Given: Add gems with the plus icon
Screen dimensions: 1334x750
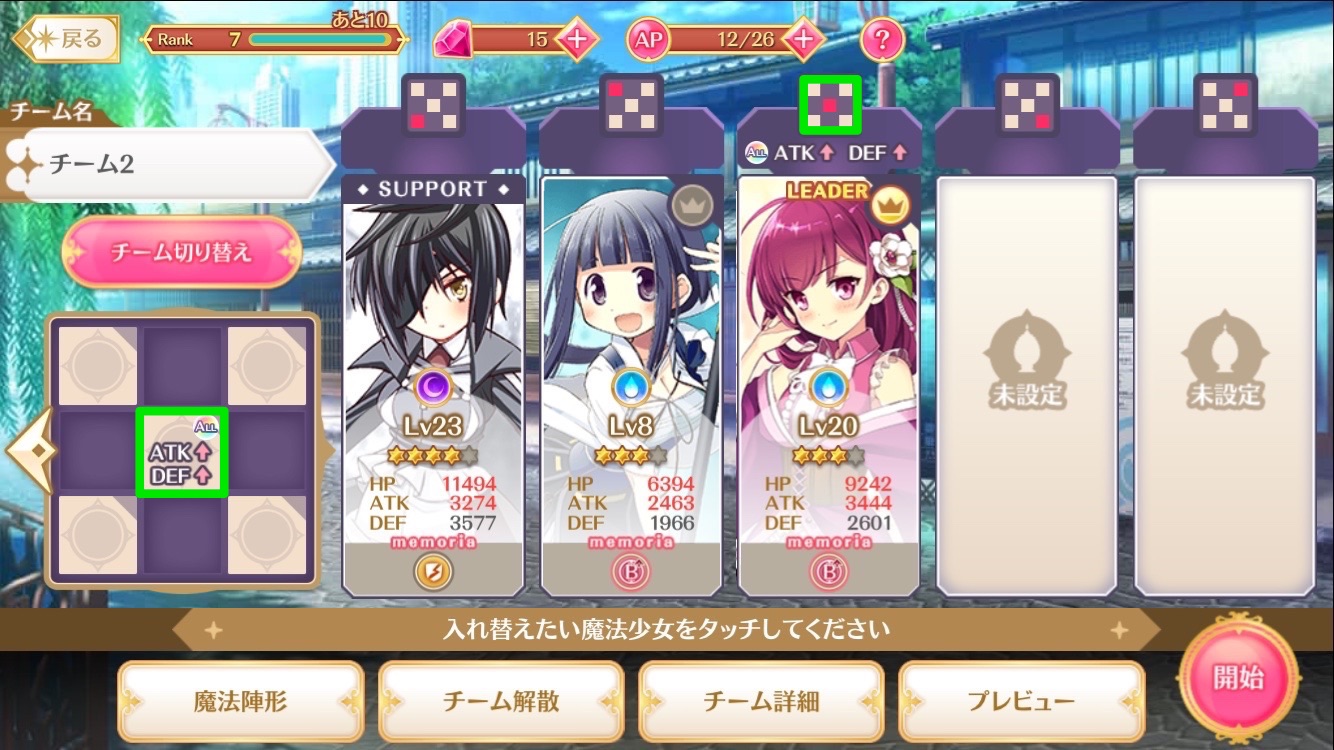Looking at the screenshot, I should (x=577, y=40).
